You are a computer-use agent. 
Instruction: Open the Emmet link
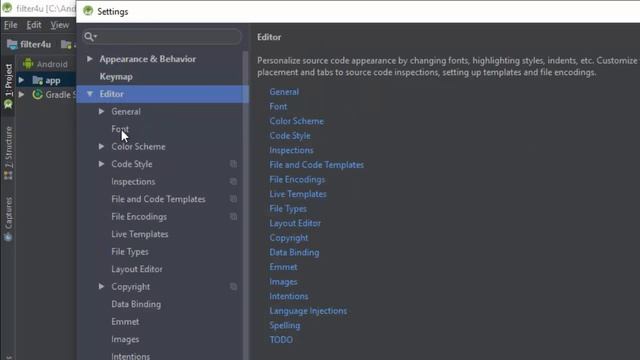point(283,267)
